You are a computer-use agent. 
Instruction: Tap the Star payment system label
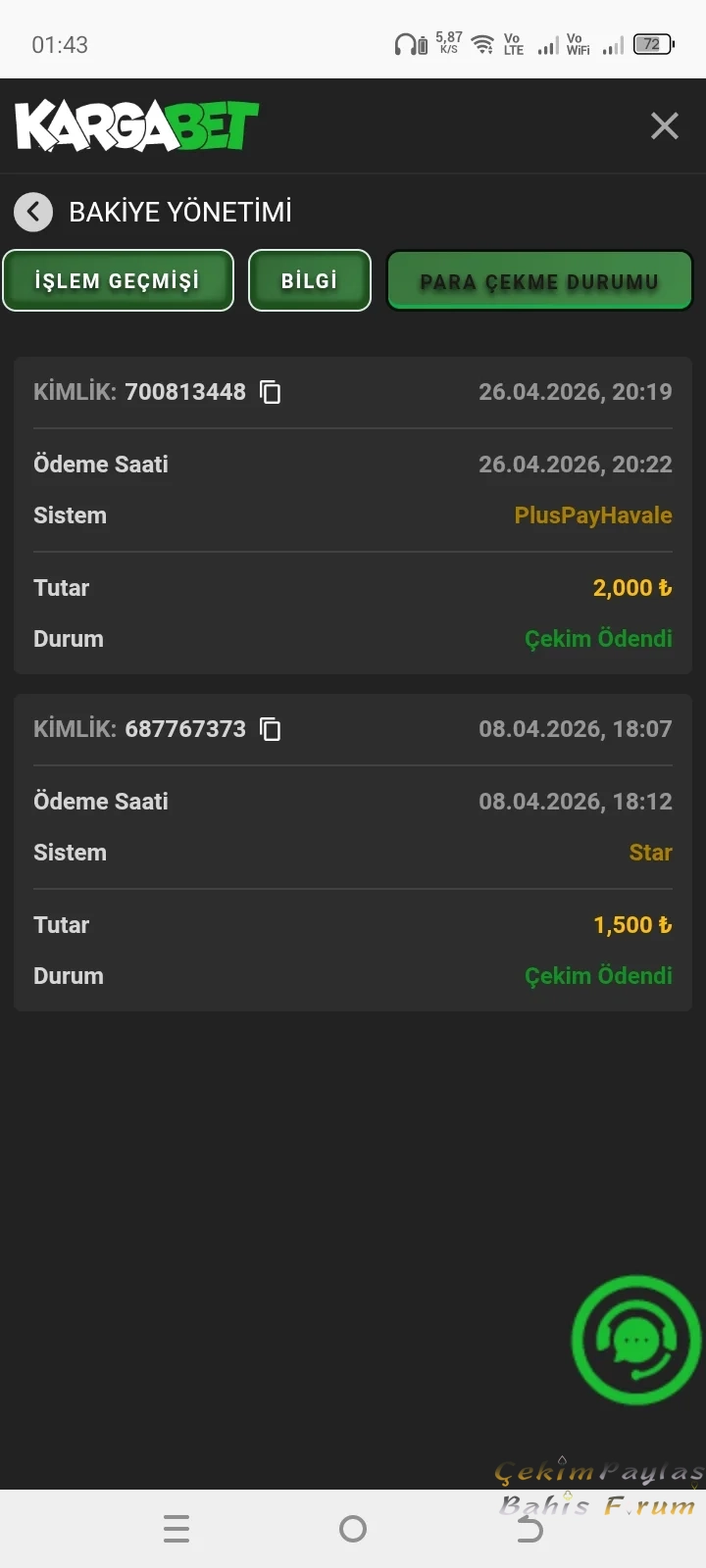click(650, 853)
